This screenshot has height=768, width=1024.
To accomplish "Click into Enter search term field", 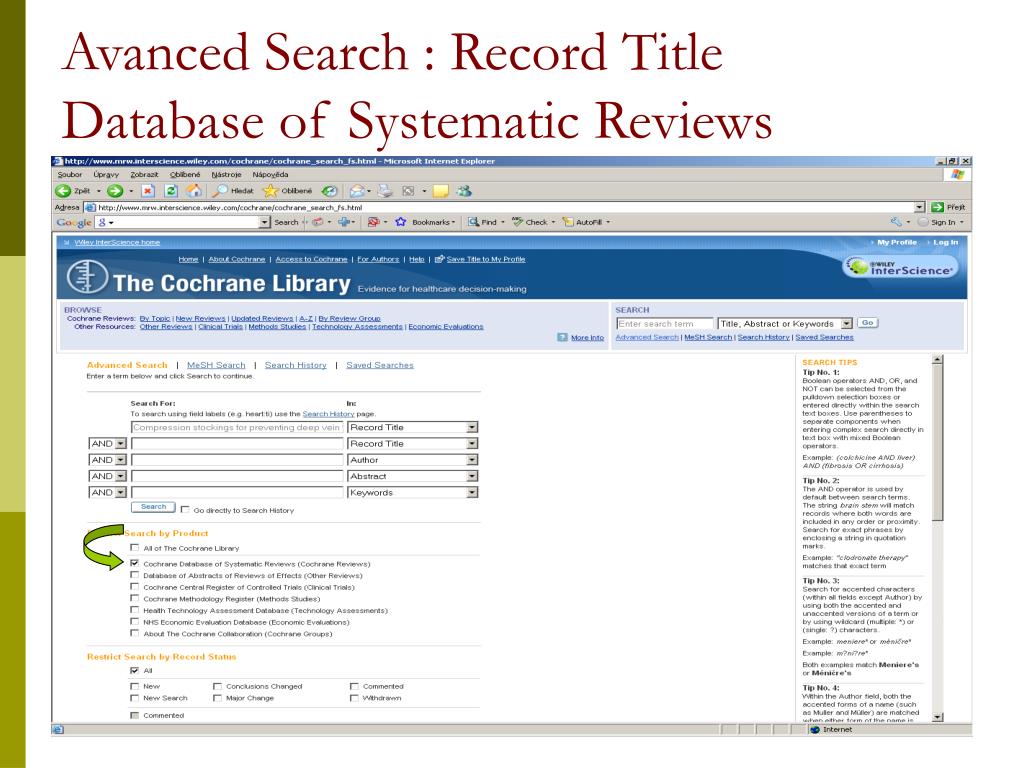I will coord(665,323).
